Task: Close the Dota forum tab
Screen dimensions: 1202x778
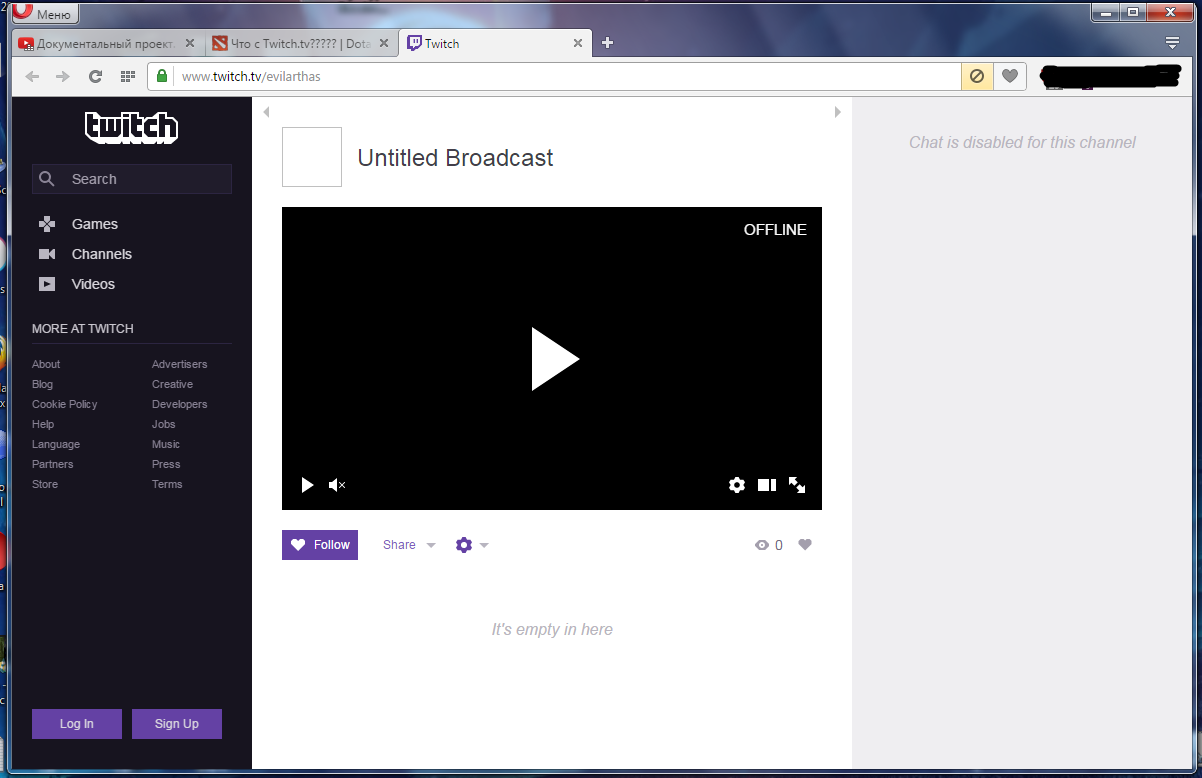Action: (384, 44)
